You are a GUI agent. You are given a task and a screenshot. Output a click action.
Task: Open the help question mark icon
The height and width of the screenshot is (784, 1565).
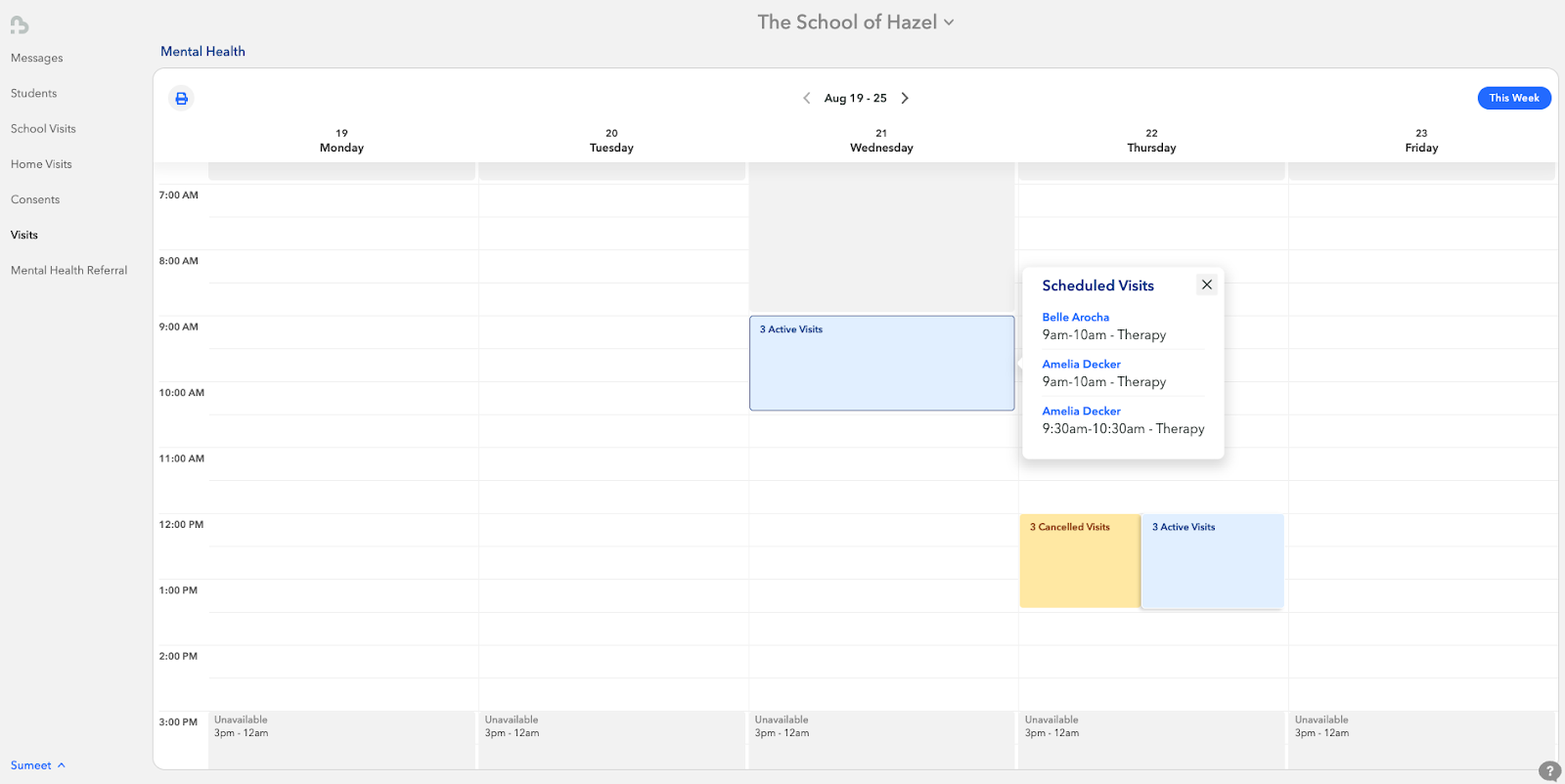[x=1548, y=770]
